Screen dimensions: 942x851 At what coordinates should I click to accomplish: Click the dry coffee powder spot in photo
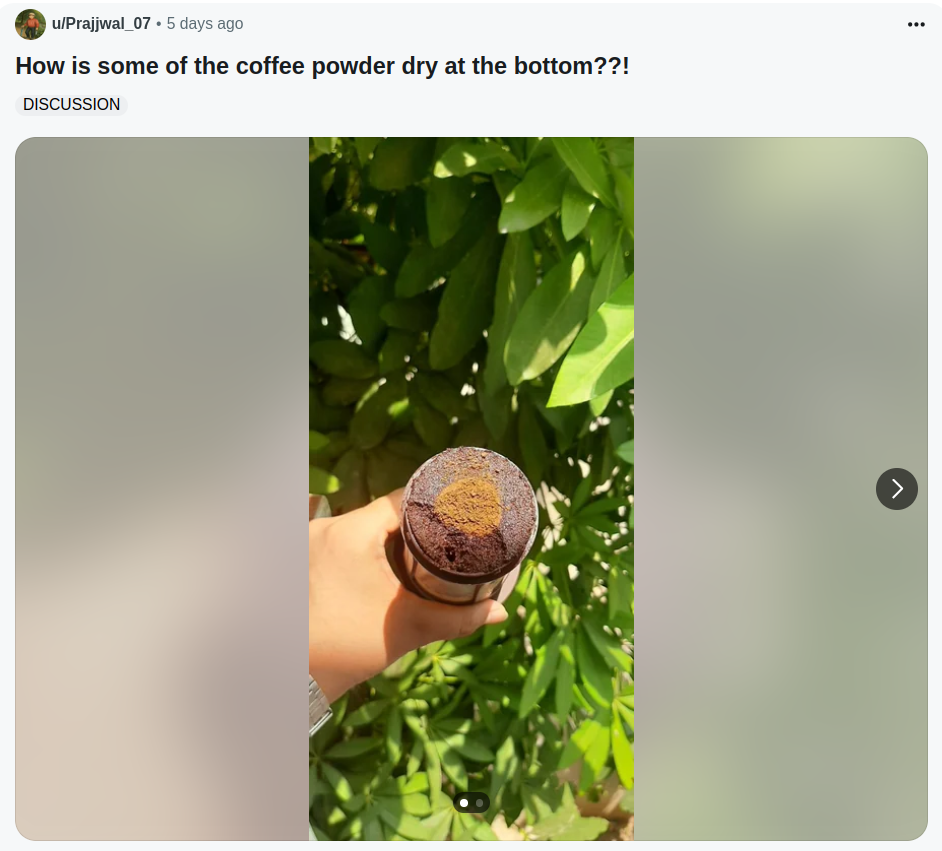[469, 506]
